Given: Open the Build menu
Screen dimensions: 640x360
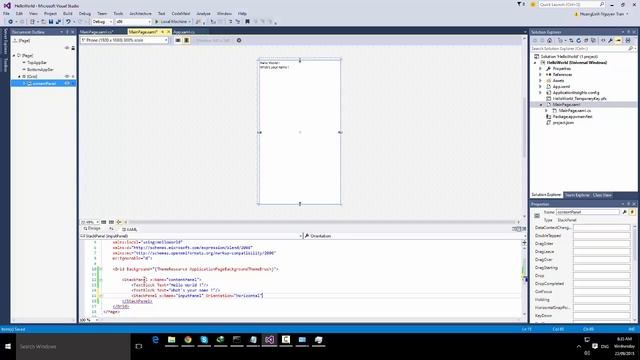Looking at the screenshot, I should point(68,13).
